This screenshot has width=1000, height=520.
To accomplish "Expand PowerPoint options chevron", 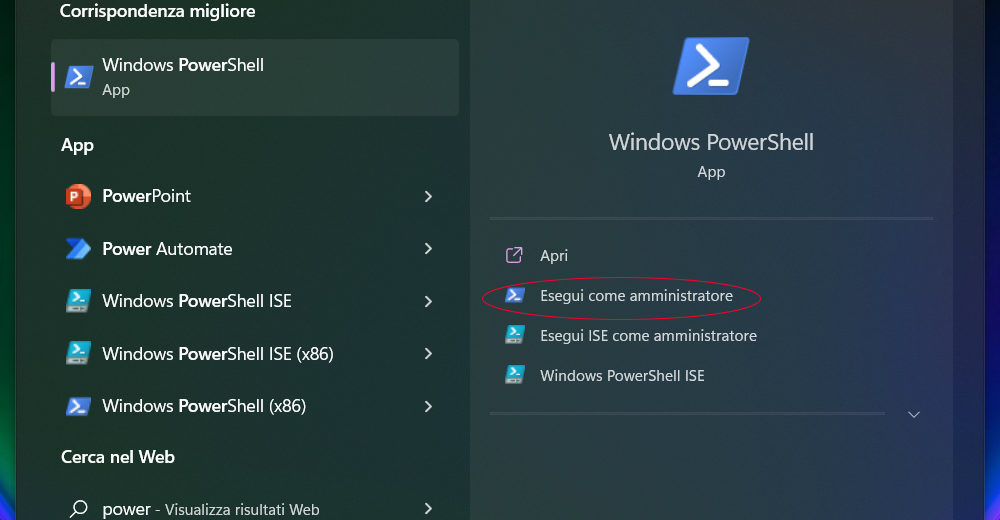I will 428,197.
